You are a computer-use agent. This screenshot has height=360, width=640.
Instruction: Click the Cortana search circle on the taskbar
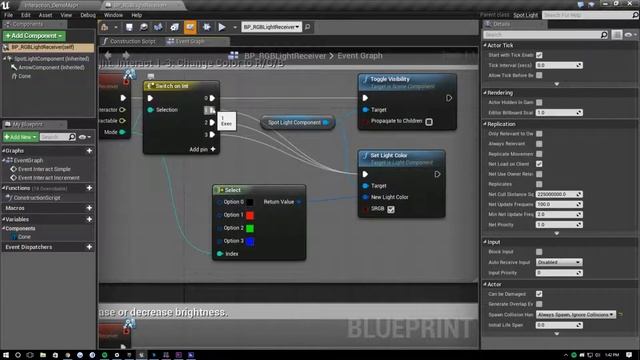click(x=18, y=355)
